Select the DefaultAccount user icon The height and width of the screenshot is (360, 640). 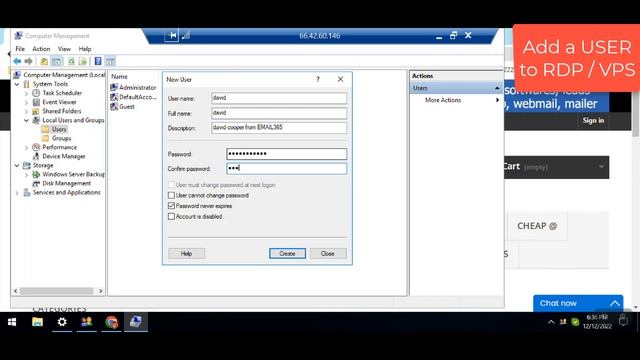coord(114,97)
